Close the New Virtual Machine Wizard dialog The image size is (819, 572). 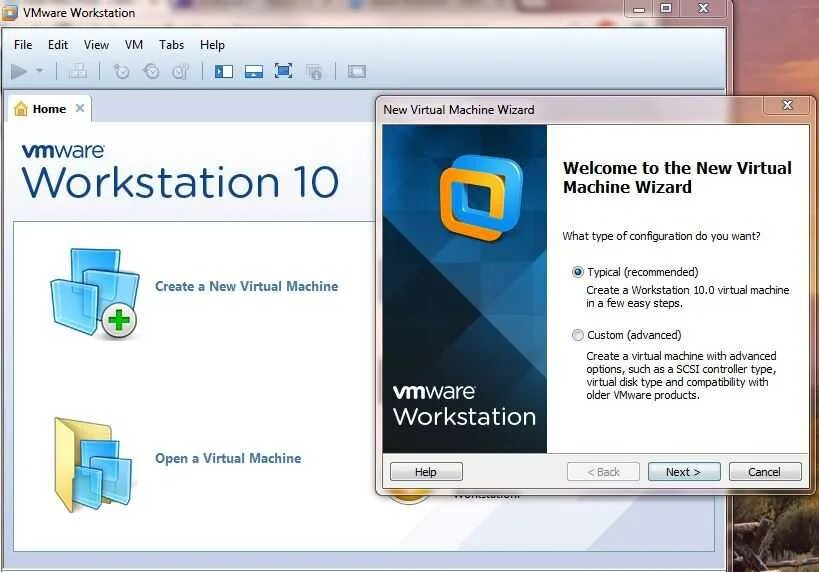788,105
